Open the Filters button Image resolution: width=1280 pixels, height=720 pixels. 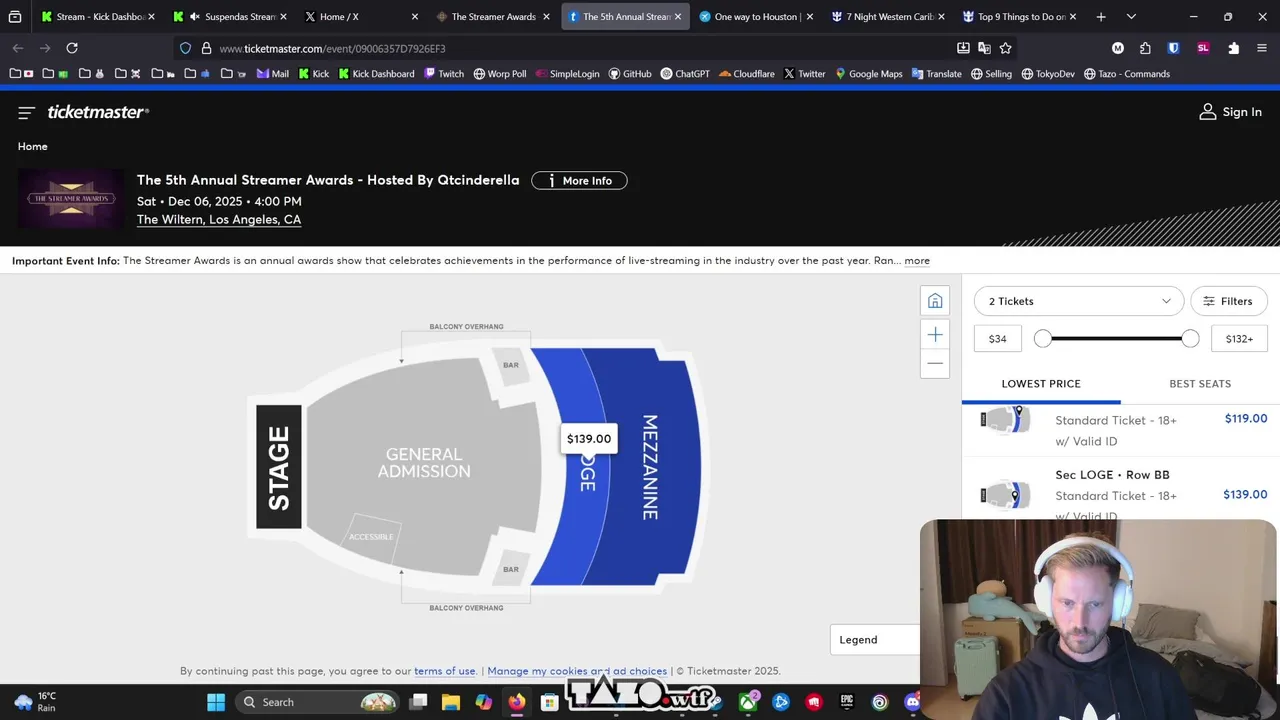tap(1228, 301)
